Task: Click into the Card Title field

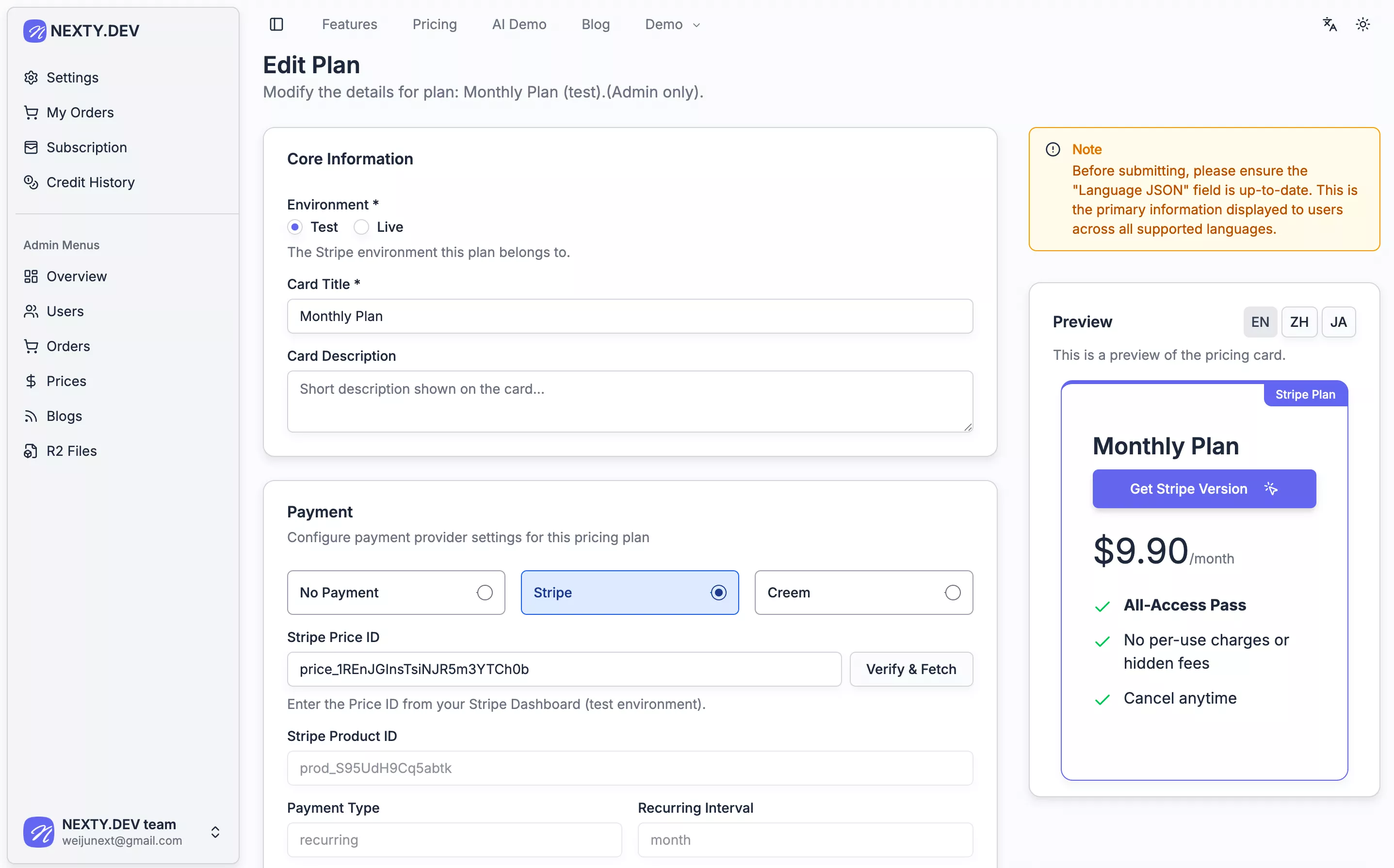Action: pyautogui.click(x=629, y=316)
